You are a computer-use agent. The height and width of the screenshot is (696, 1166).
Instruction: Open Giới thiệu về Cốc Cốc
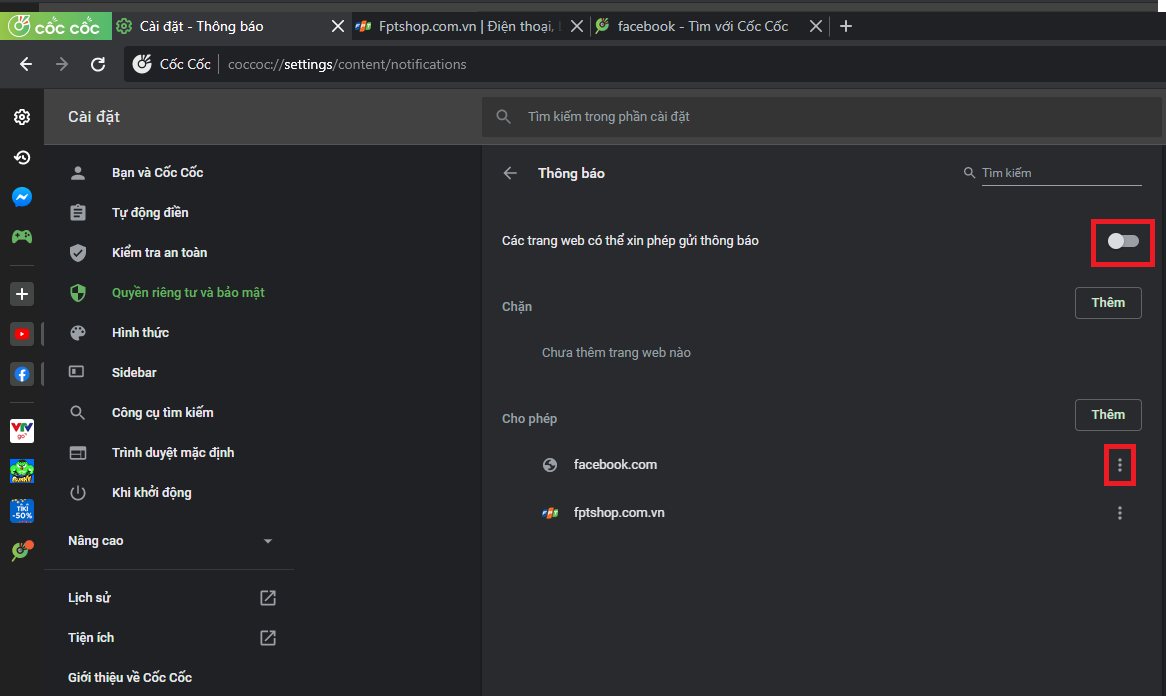[x=130, y=677]
